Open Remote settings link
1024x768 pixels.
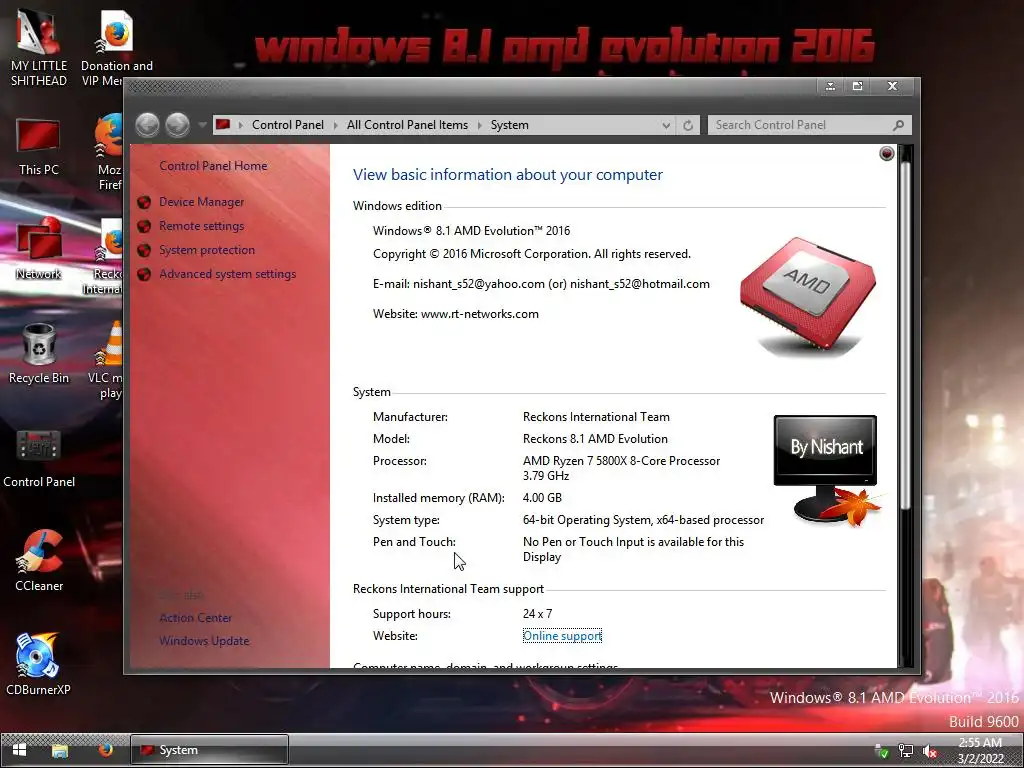[201, 226]
